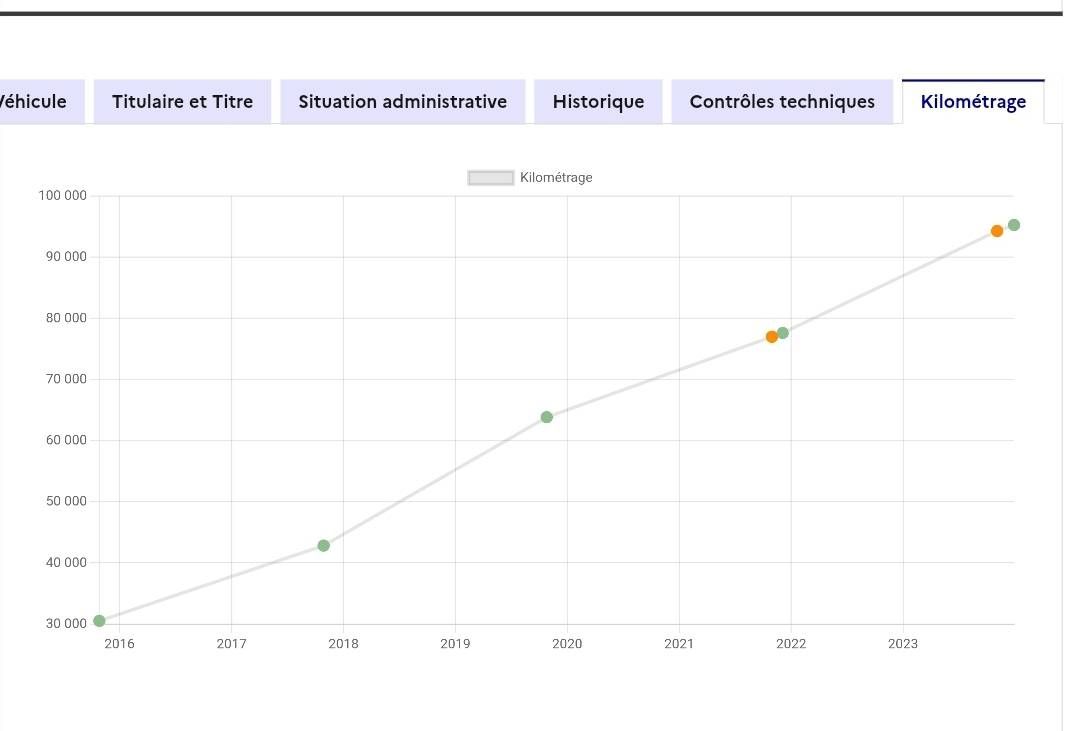Screen dimensions: 1079x731
Task: Click the 80 000 y-axis label
Action: pos(66,318)
